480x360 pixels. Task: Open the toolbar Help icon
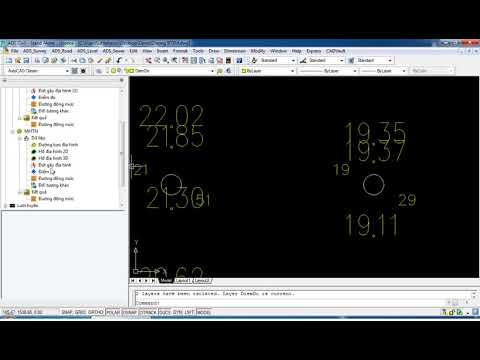tap(239, 60)
